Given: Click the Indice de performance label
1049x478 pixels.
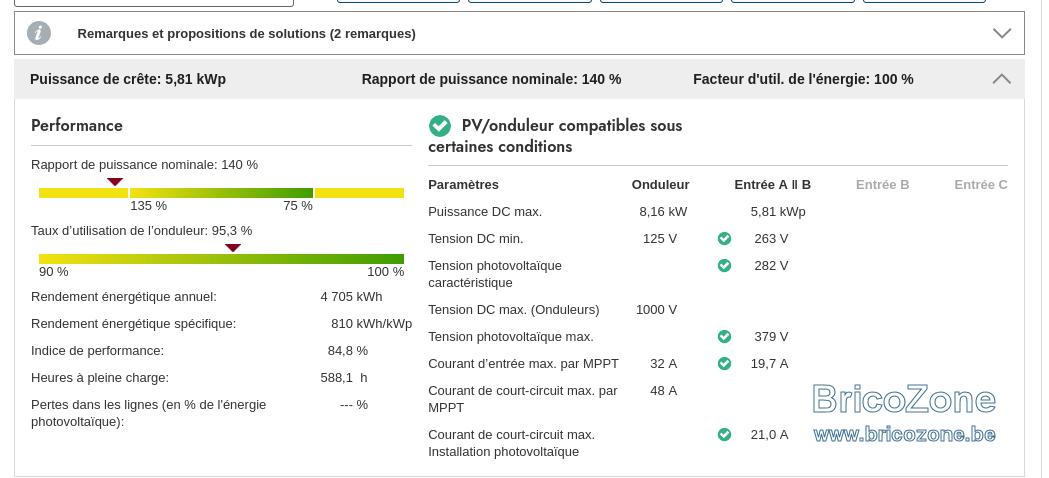Looking at the screenshot, I should tap(97, 351).
